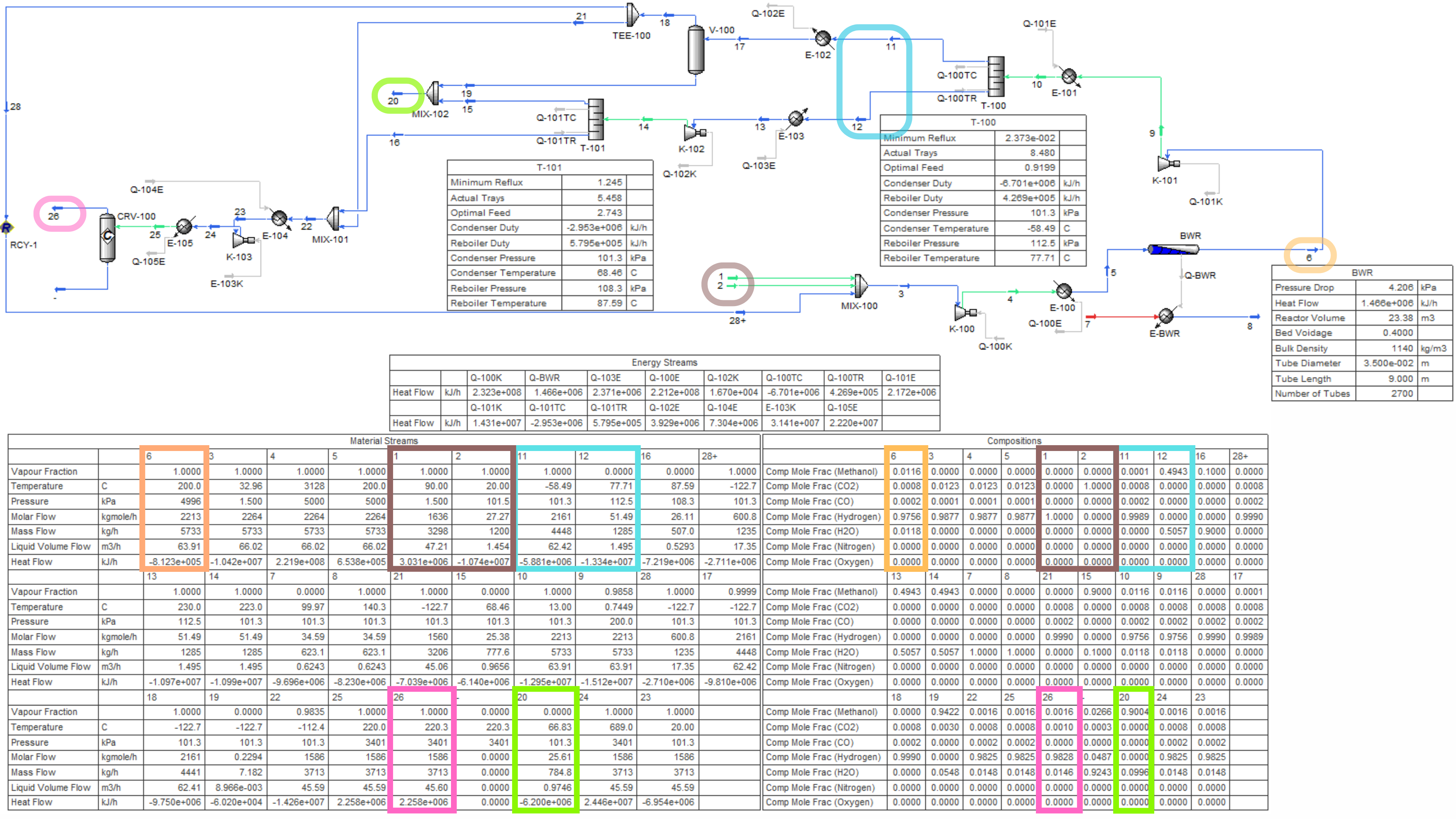Select the stream 28+ arrow
This screenshot has height=819, width=1456.
point(740,312)
